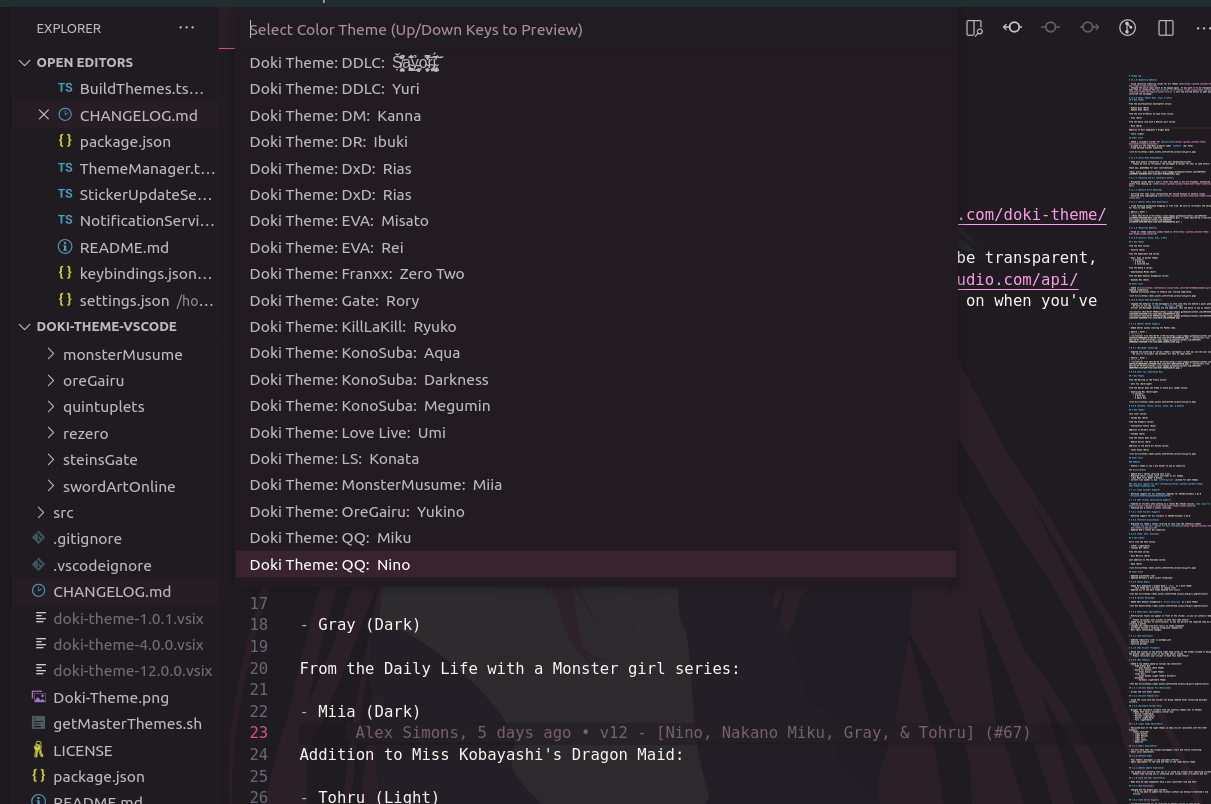Click the middle commit circle icon without arrows
1211x804 pixels.
coord(1050,28)
